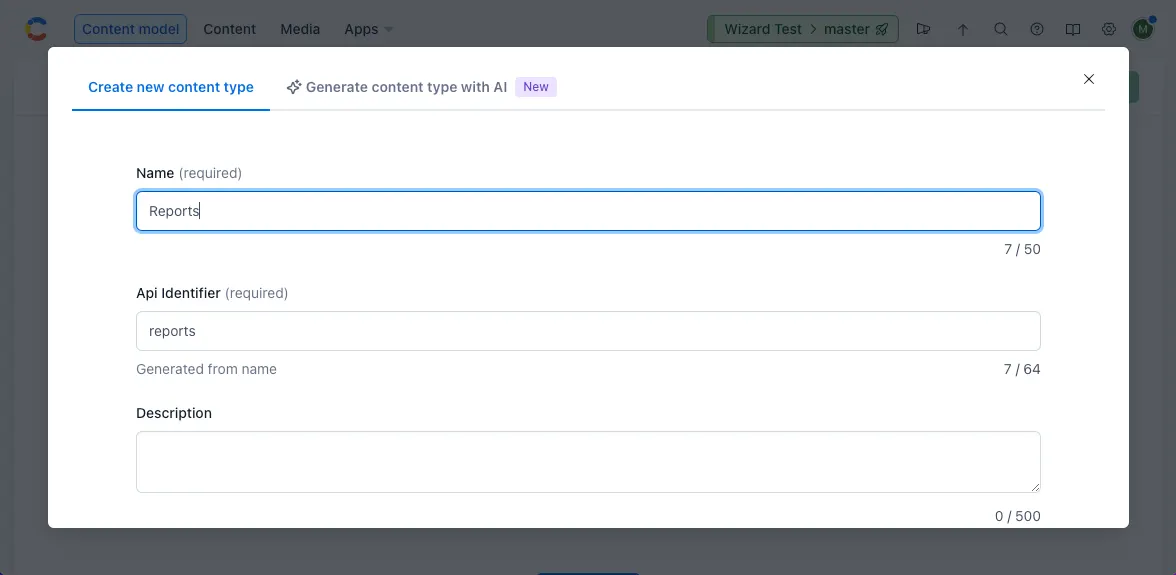Open the help question mark icon
Screen dimensions: 1176x575
tap(1036, 29)
